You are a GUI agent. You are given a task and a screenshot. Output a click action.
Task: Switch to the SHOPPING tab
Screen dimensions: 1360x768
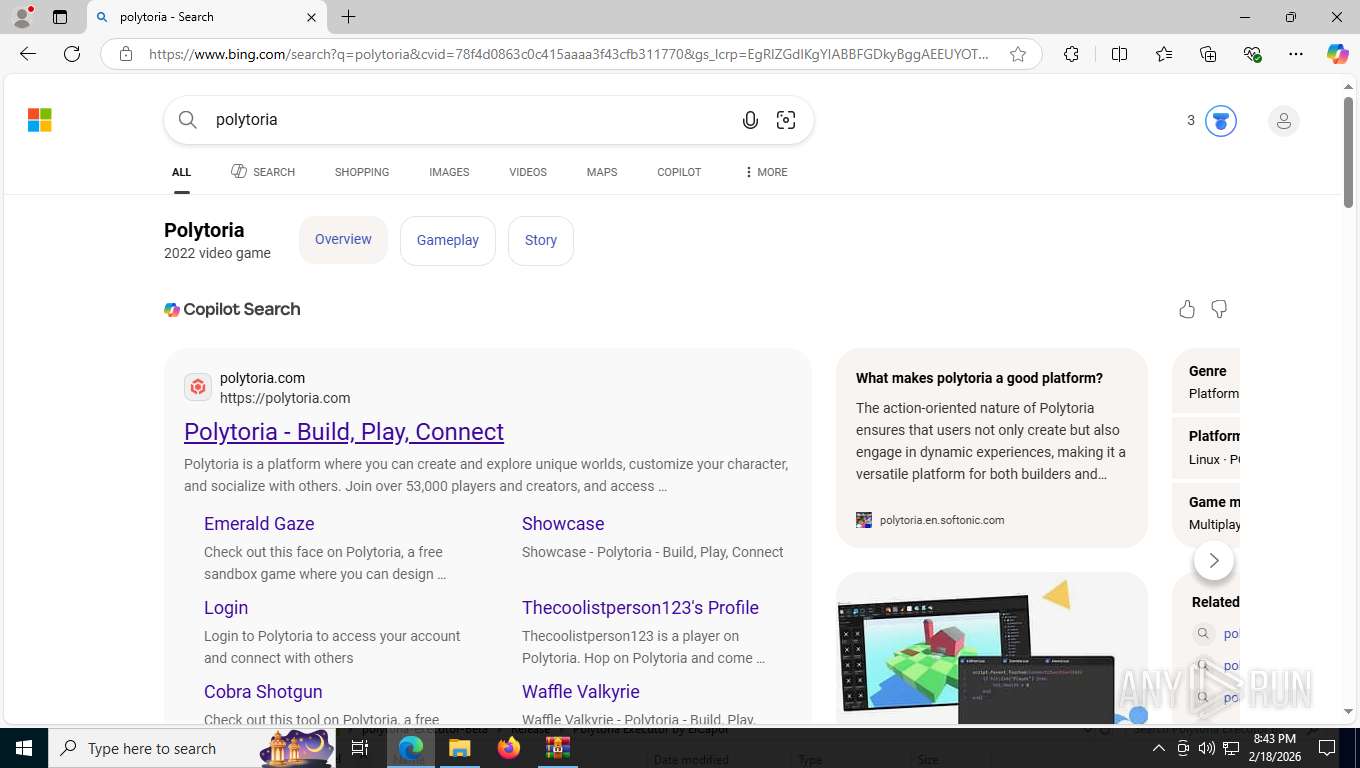click(x=362, y=172)
